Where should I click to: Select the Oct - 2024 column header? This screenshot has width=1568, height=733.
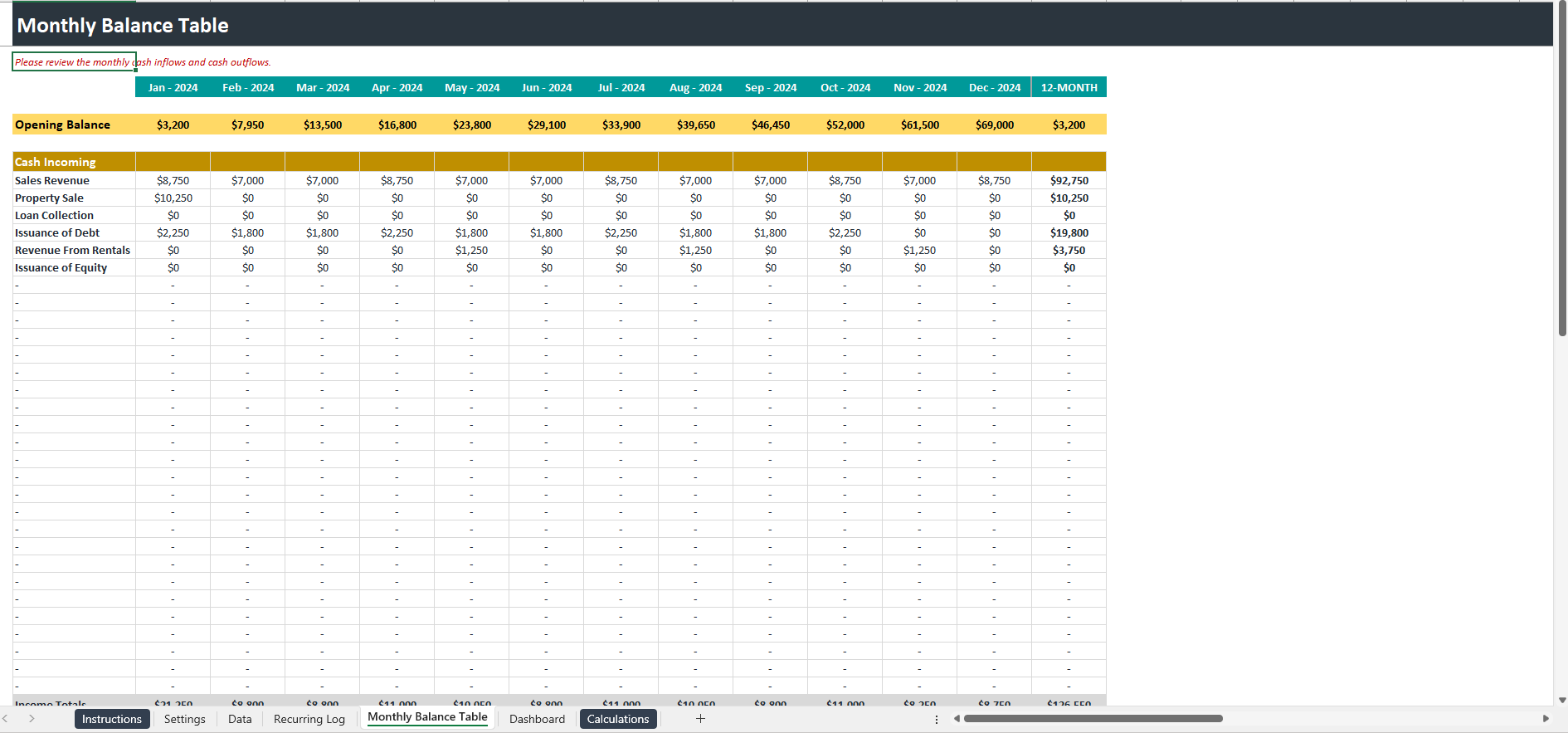pos(845,87)
